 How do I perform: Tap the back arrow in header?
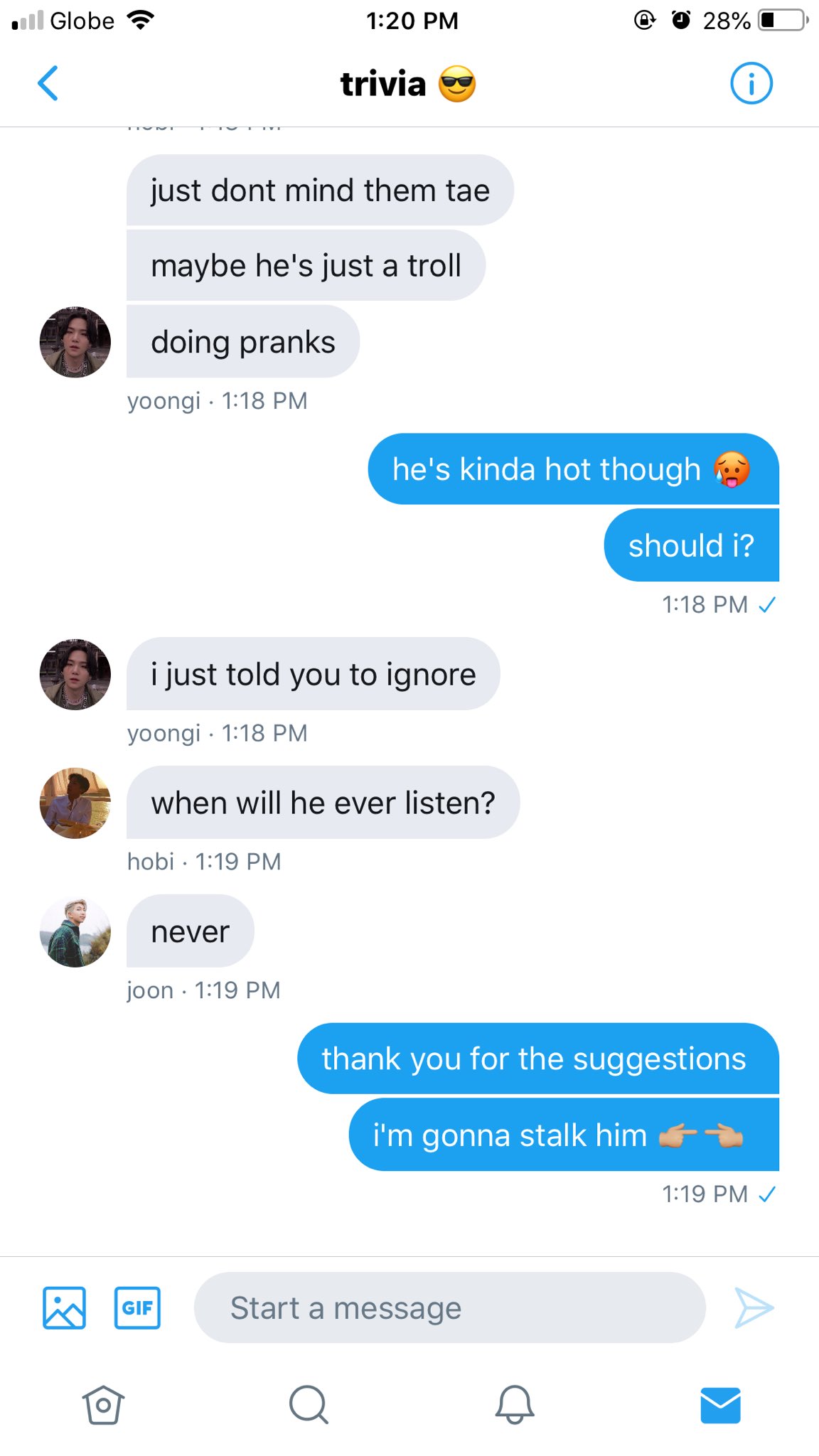(x=48, y=84)
